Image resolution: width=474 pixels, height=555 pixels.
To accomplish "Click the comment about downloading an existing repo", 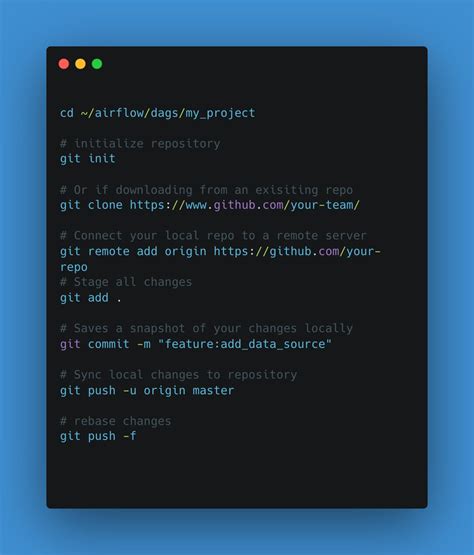I will [x=206, y=190].
